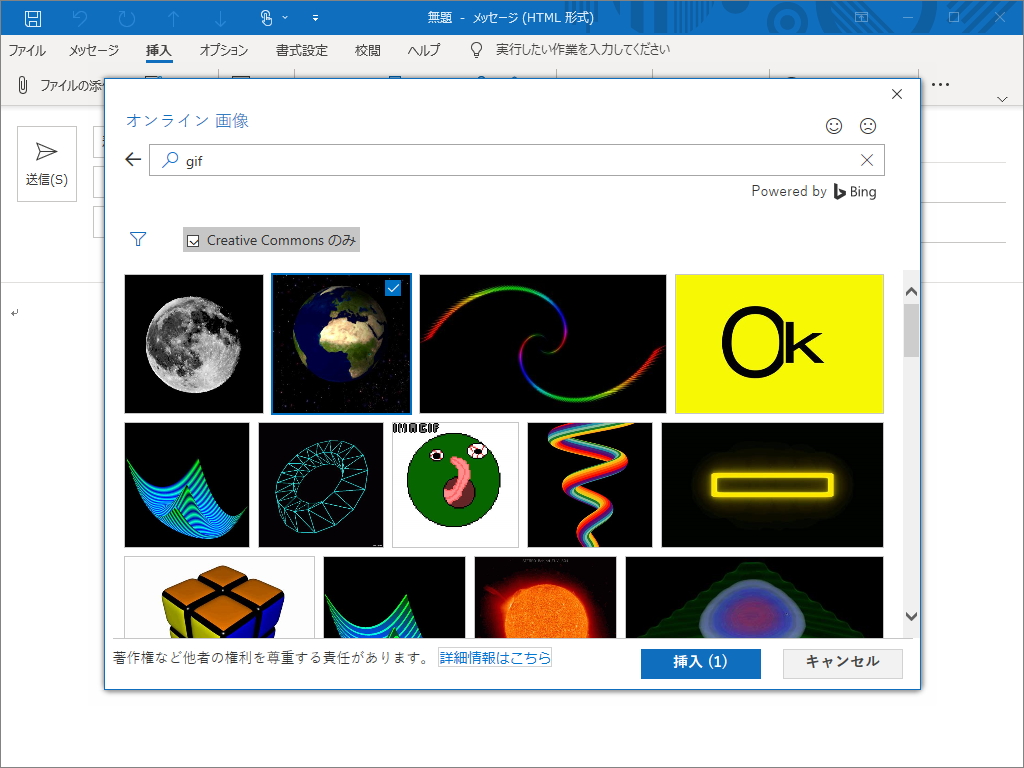Send negative feedback with the frown icon
Viewport: 1024px width, 768px height.
click(867, 126)
